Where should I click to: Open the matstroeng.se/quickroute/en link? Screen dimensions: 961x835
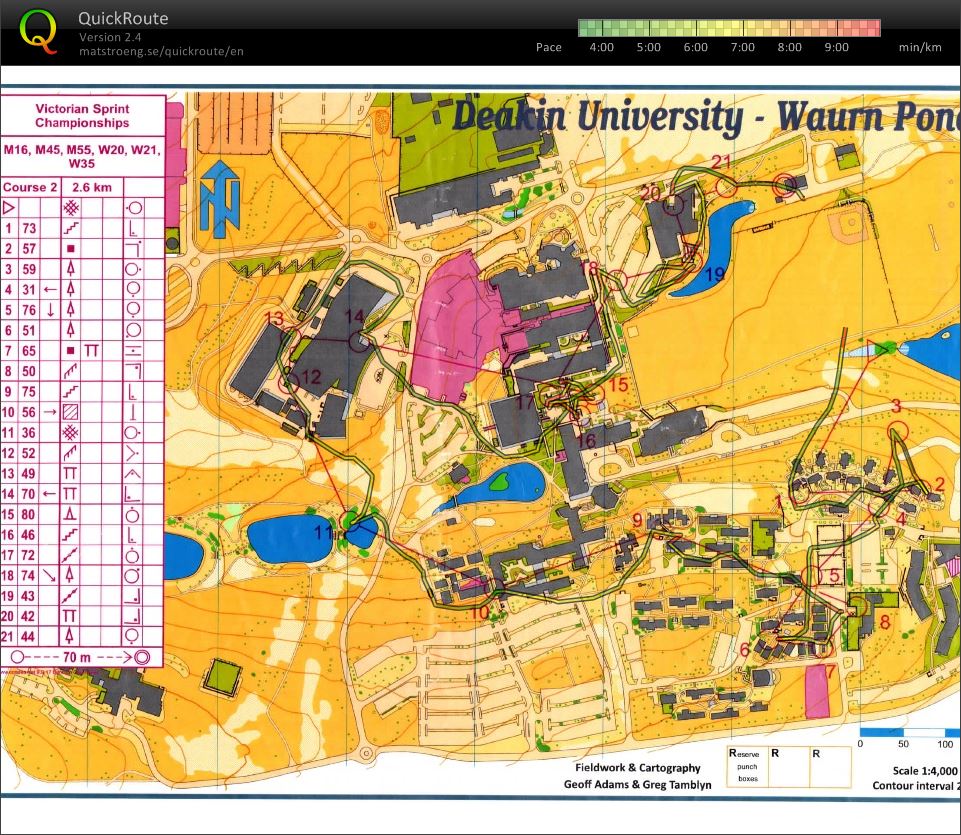point(161,51)
